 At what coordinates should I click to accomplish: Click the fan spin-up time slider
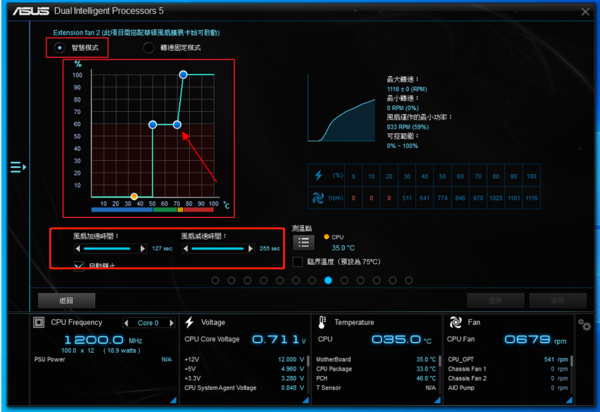pyautogui.click(x=110, y=248)
